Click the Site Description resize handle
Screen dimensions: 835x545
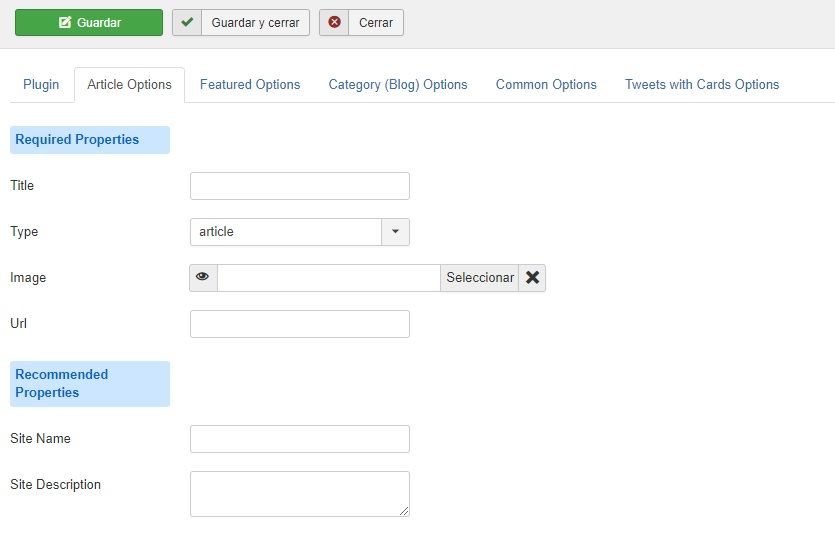[404, 511]
